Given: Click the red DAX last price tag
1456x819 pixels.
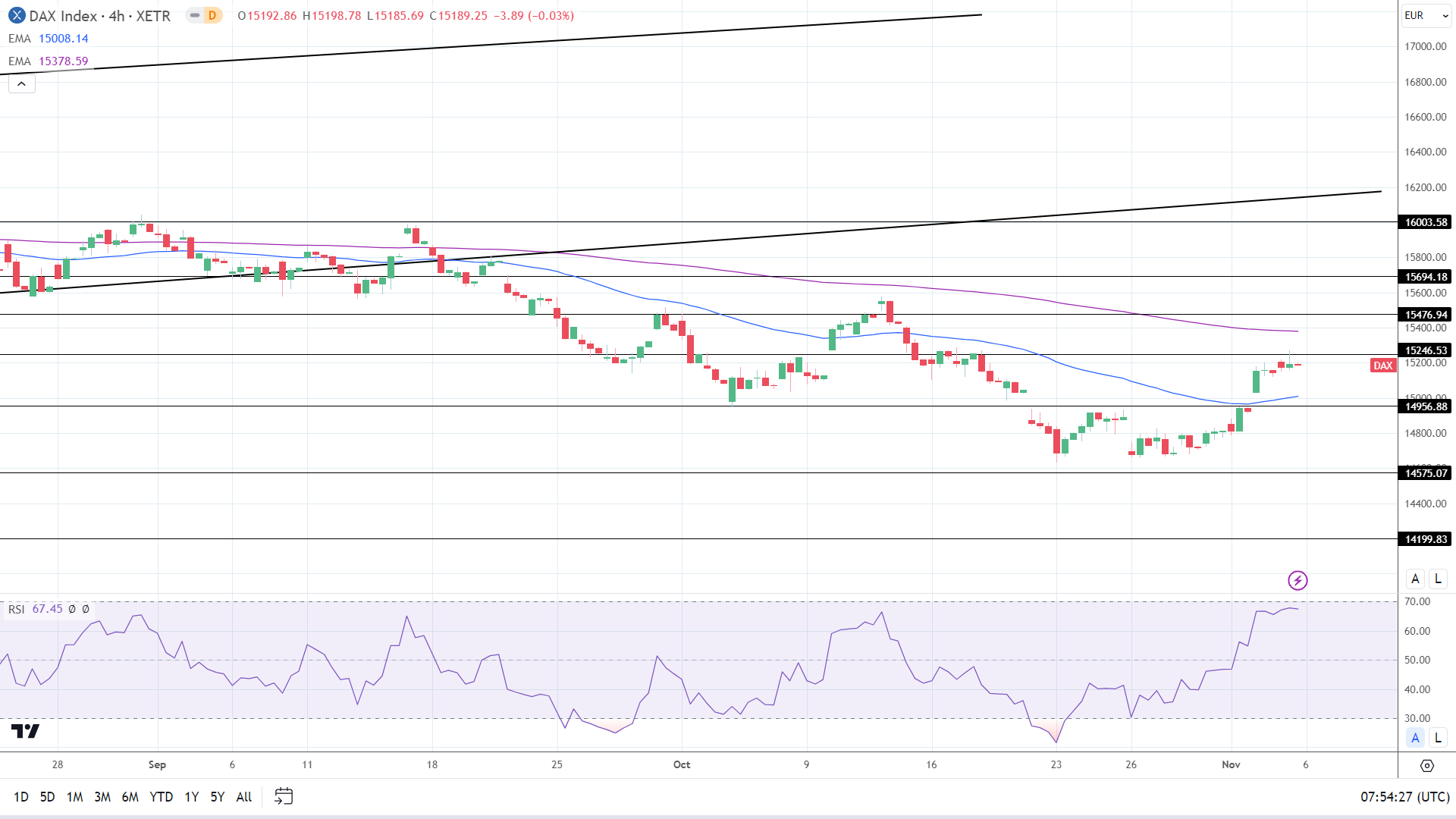Looking at the screenshot, I should tap(1383, 366).
